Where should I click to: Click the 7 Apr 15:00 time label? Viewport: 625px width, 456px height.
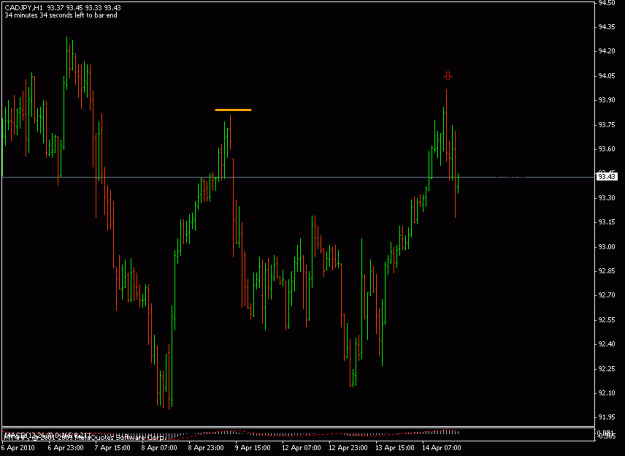[x=112, y=448]
